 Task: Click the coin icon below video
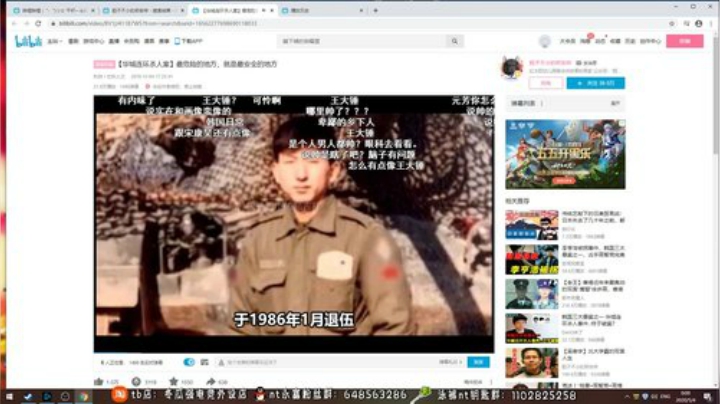coord(136,382)
